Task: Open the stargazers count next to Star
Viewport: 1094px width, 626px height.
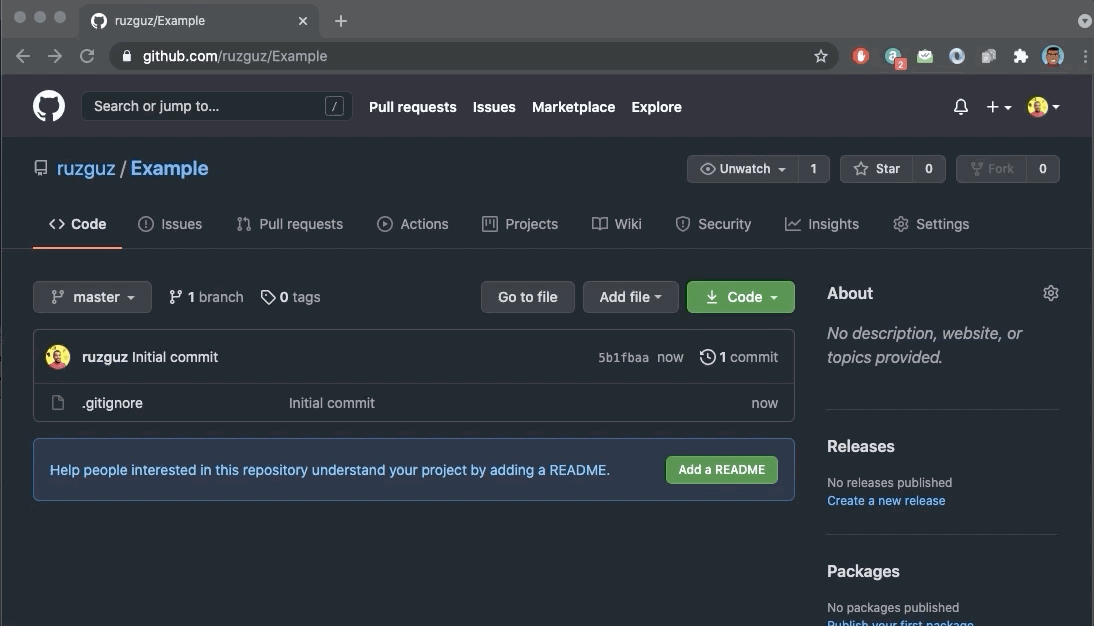Action: point(929,169)
